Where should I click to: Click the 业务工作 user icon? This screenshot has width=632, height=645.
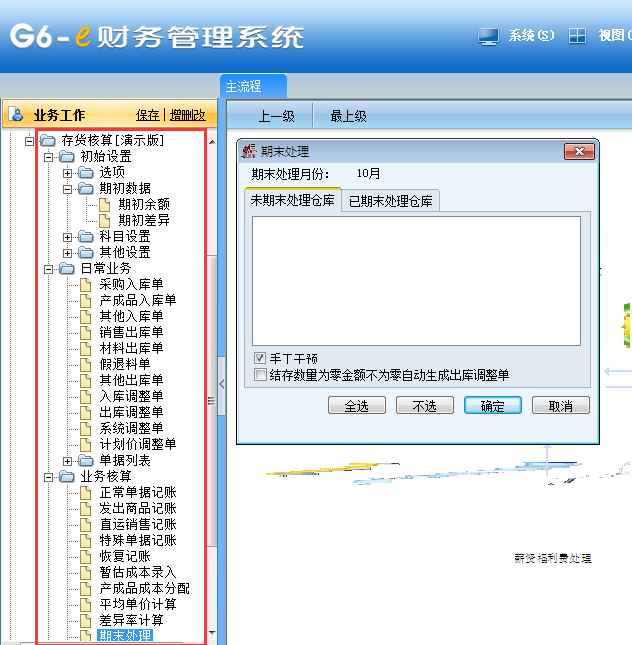tap(17, 114)
